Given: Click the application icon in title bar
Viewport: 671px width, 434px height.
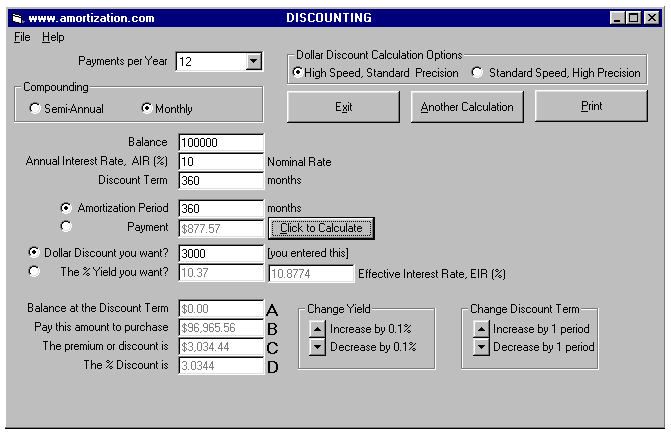Looking at the screenshot, I should 15,18.
